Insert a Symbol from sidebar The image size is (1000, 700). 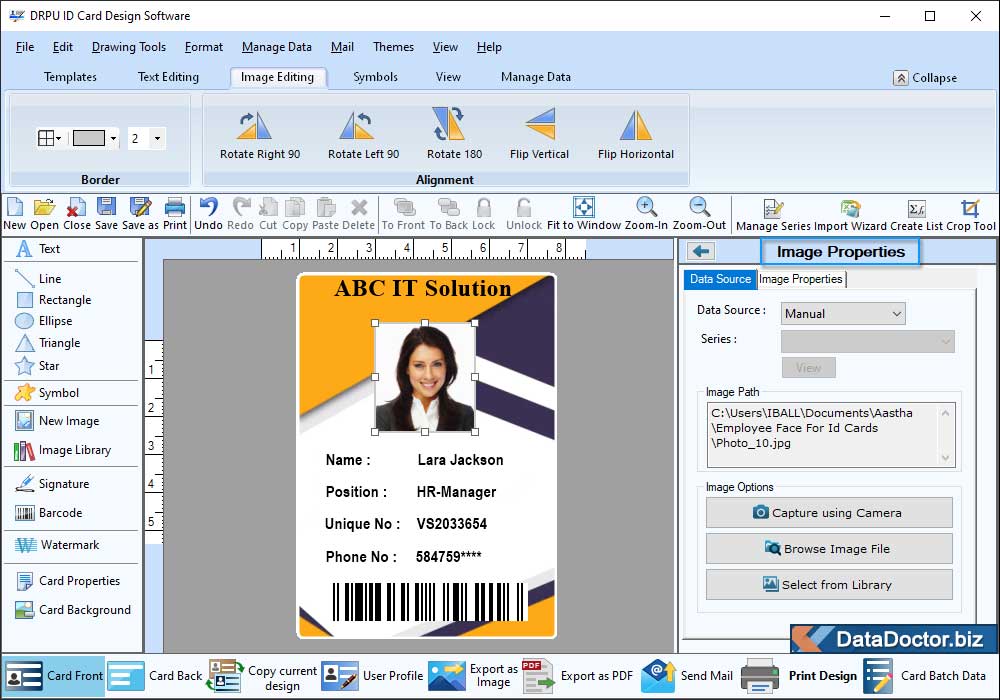click(x=47, y=393)
